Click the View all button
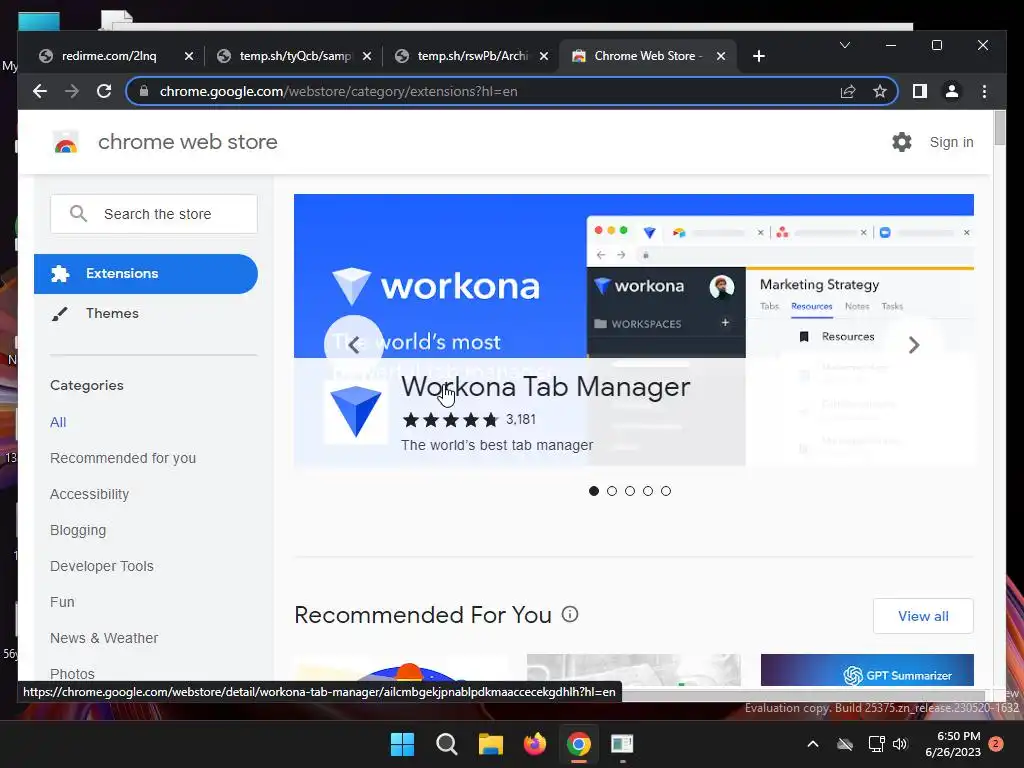Viewport: 1024px width, 768px height. coord(923,616)
